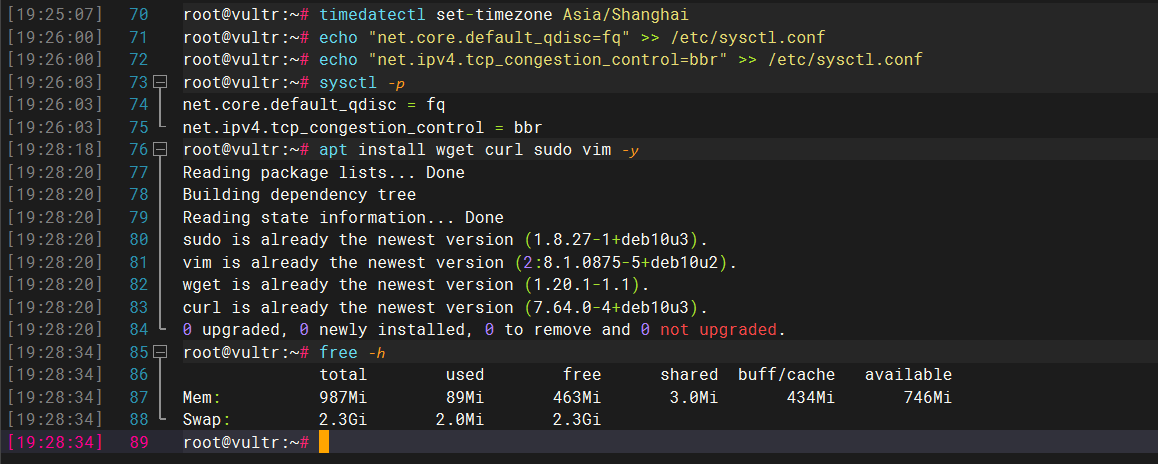Click the highlighted 19:28:34 timestamp on last line

pyautogui.click(x=55, y=443)
